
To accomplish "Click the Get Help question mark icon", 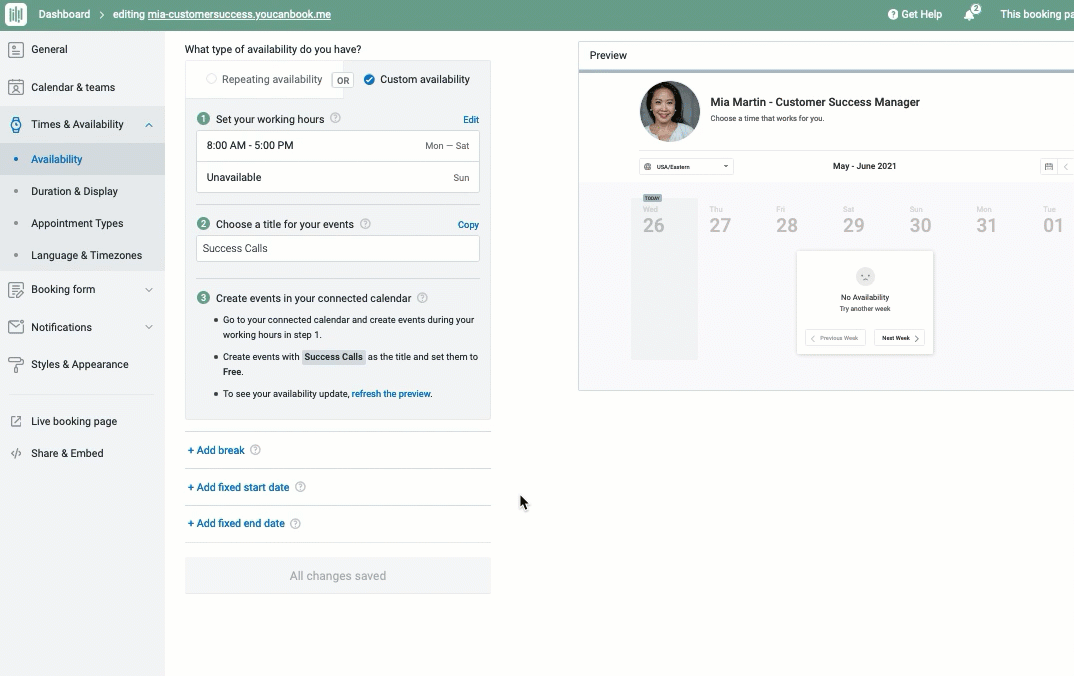I will [892, 14].
